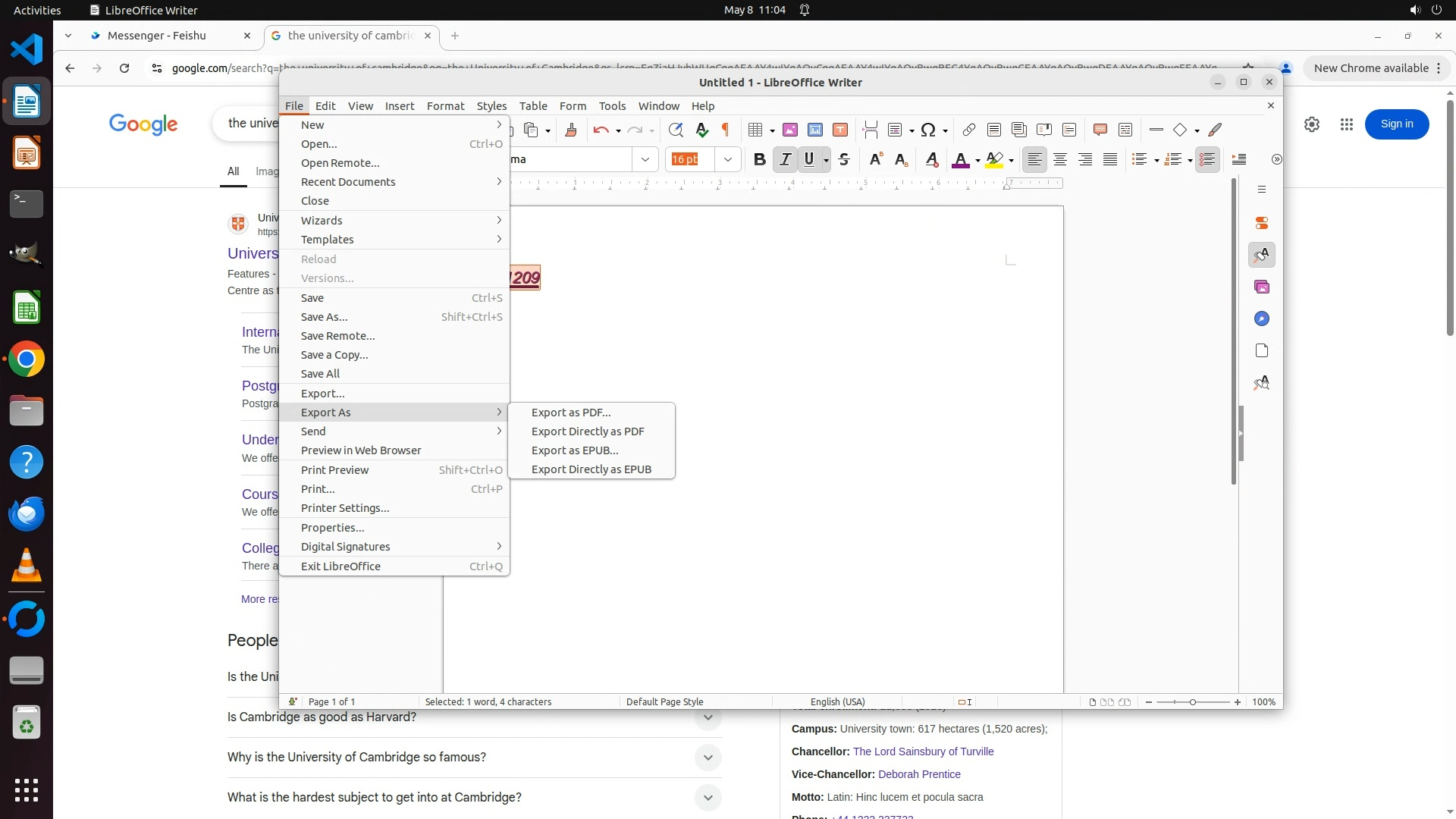Open the sidebar Gallery panel icon
The image size is (1456, 819).
[1262, 287]
